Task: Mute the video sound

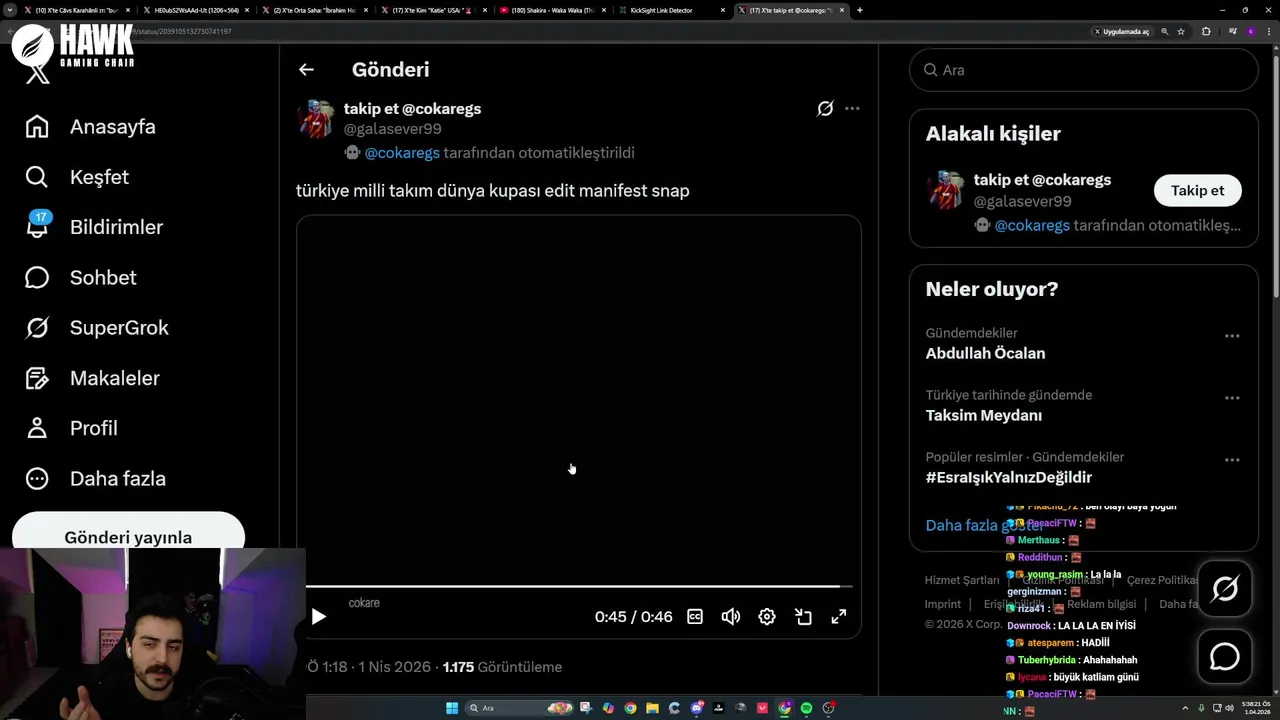Action: pos(731,616)
